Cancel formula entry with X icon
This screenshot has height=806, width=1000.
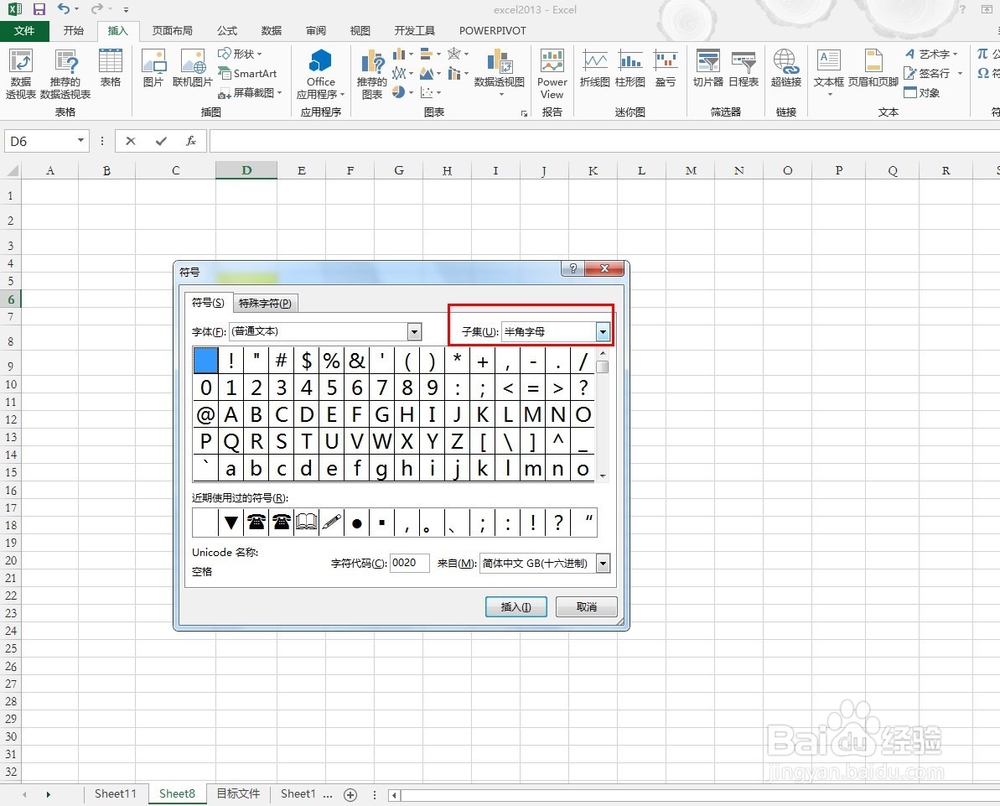pos(131,141)
